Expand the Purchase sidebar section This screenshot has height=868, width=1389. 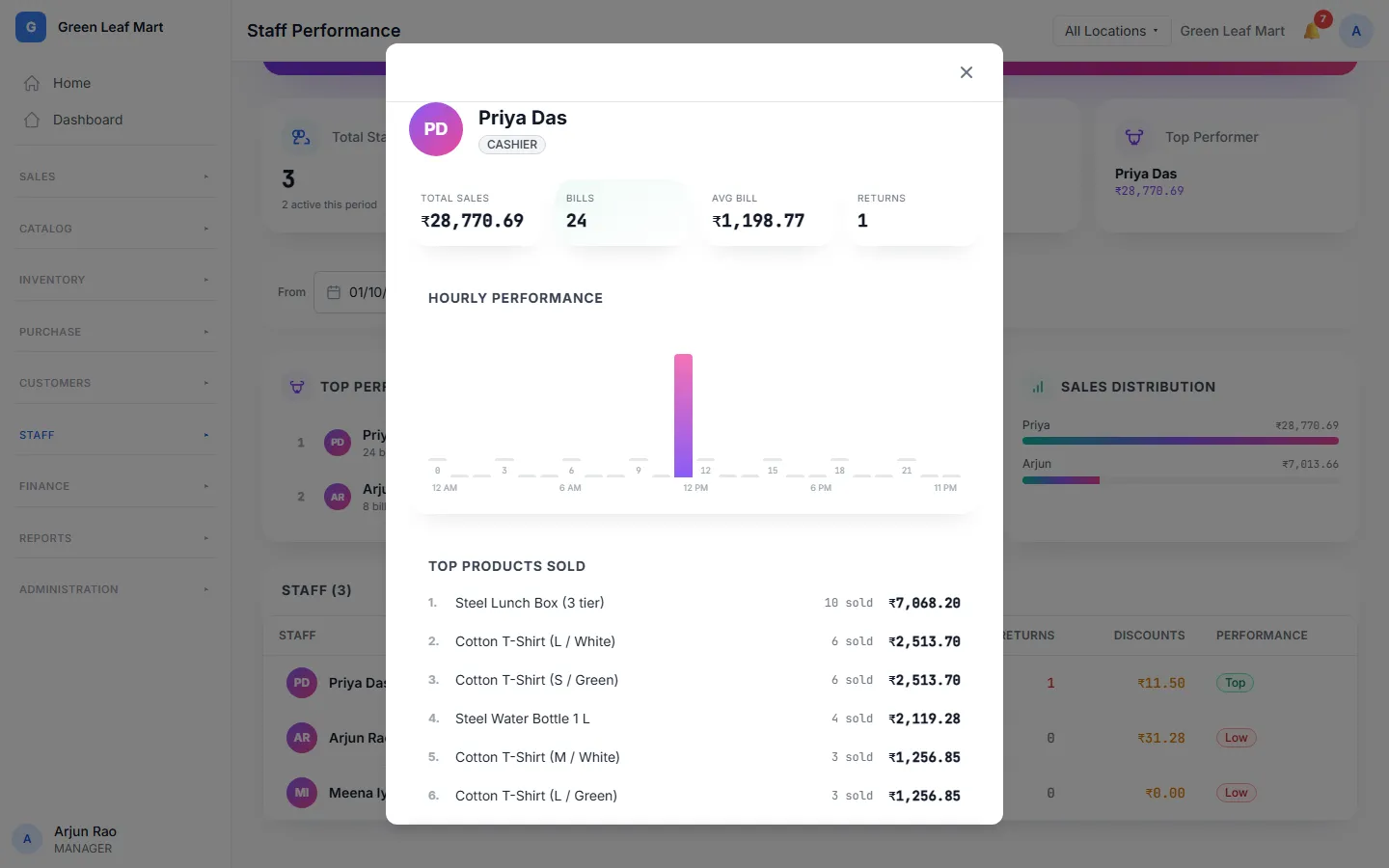(116, 332)
